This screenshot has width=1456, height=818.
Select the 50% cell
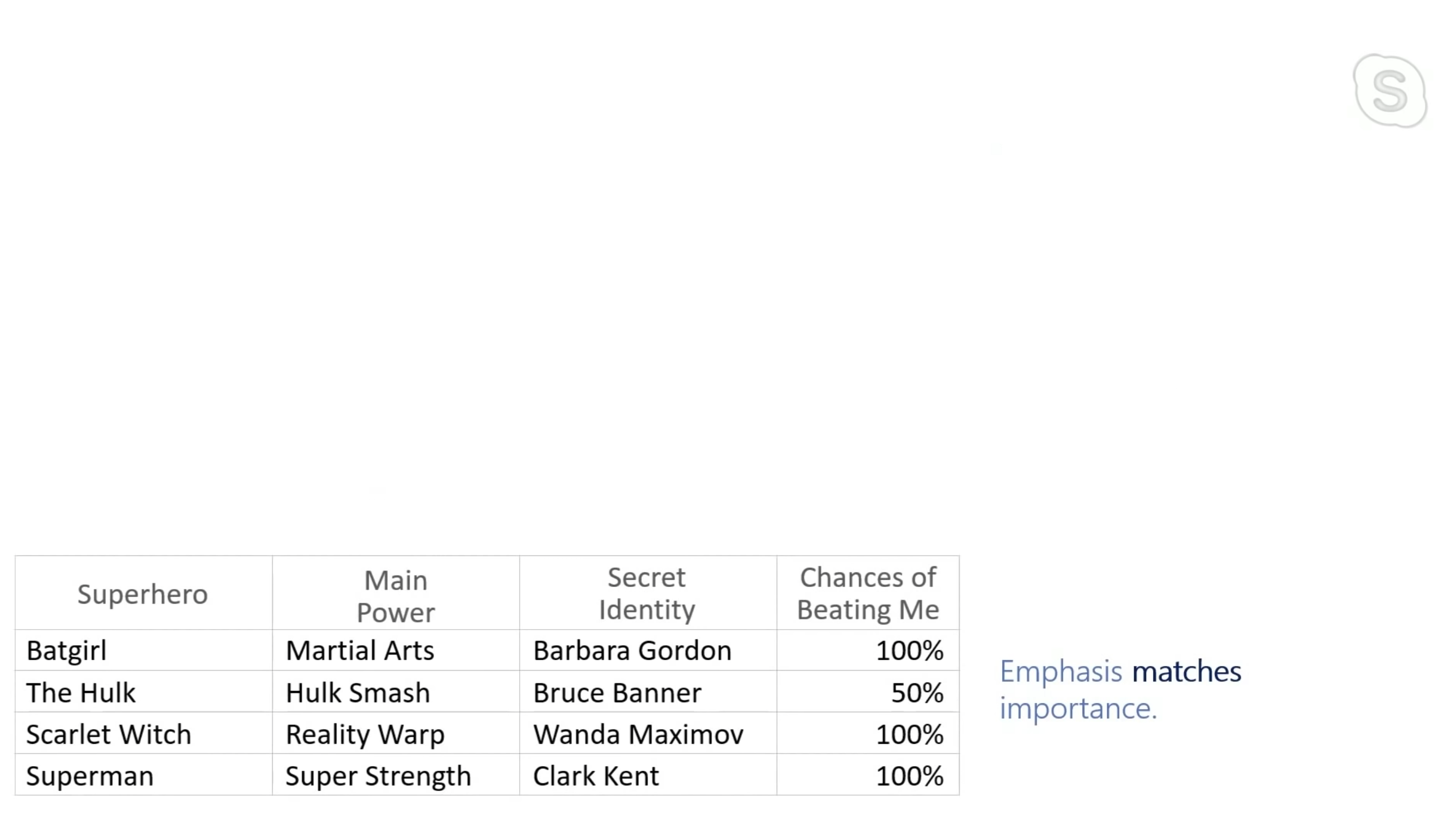click(x=917, y=692)
